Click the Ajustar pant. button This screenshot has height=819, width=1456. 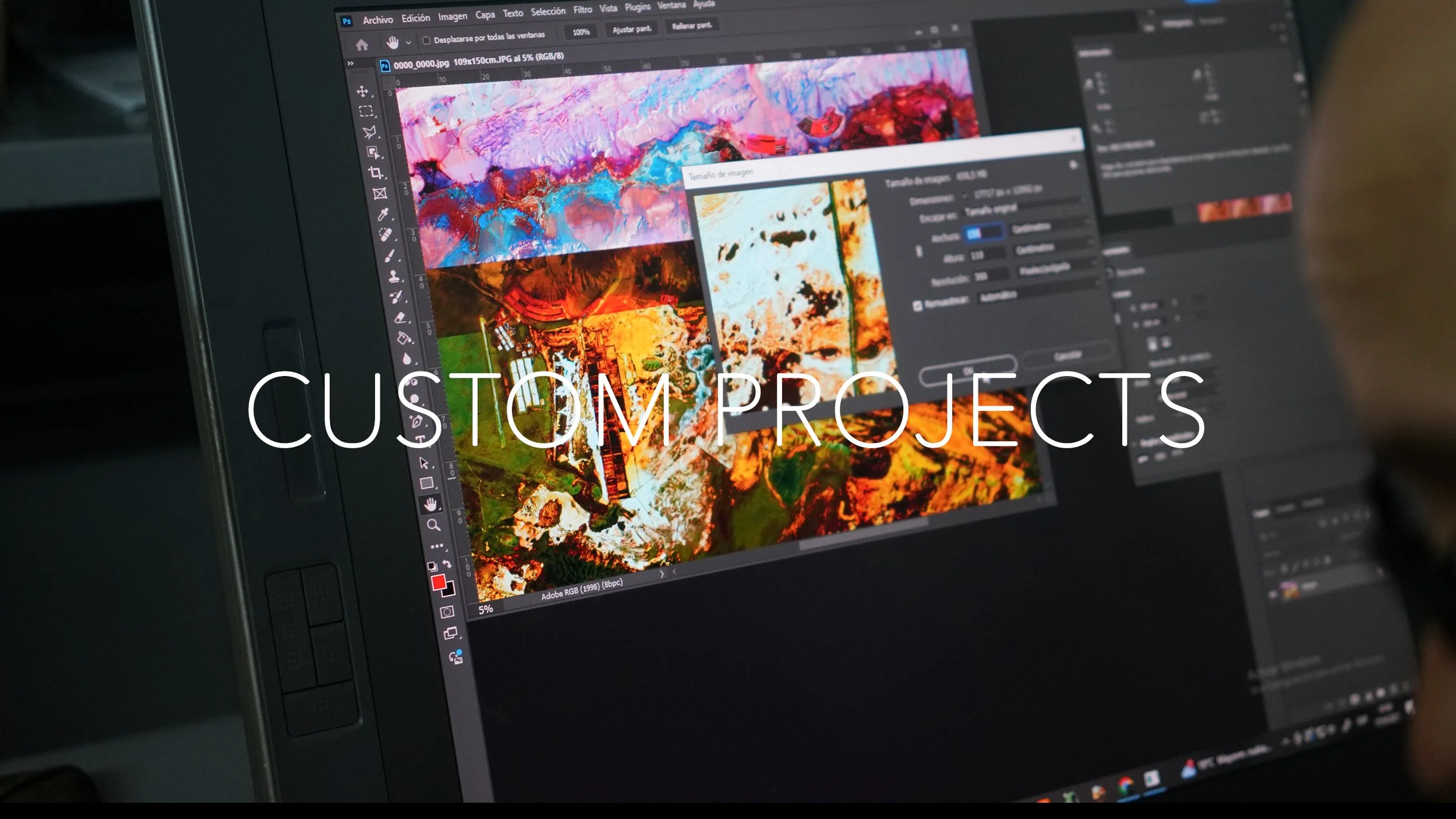coord(632,29)
